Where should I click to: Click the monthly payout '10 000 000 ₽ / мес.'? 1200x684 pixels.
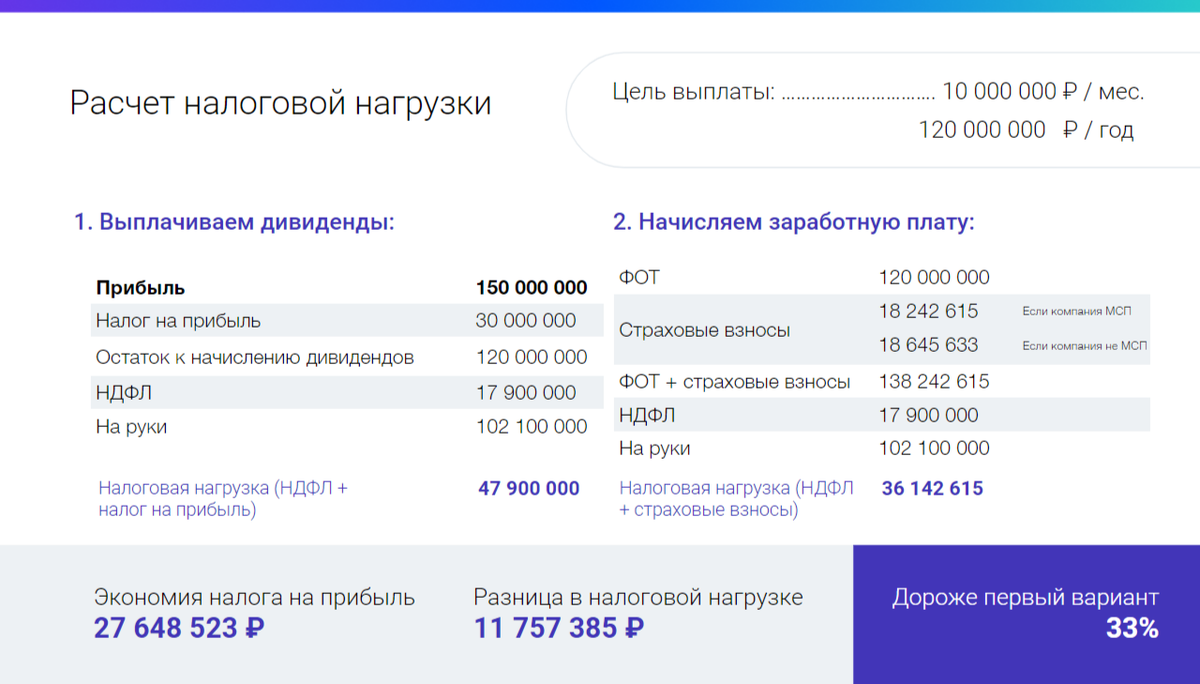[1043, 92]
